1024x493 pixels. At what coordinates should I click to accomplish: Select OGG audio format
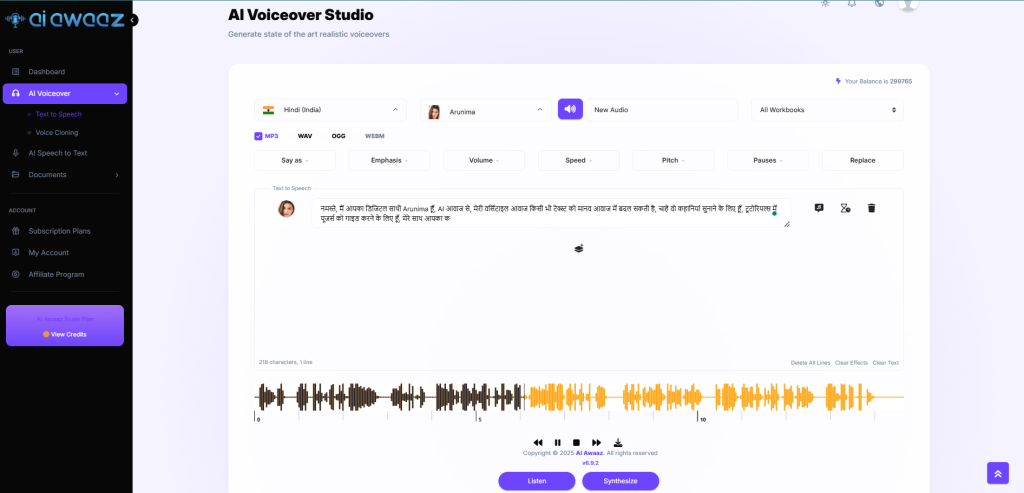pyautogui.click(x=338, y=135)
